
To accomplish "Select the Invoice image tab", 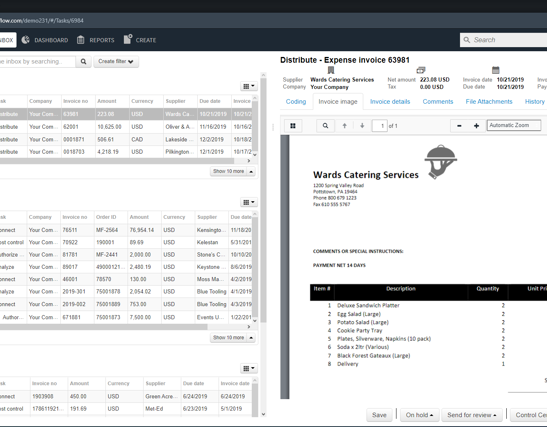I will click(338, 102).
